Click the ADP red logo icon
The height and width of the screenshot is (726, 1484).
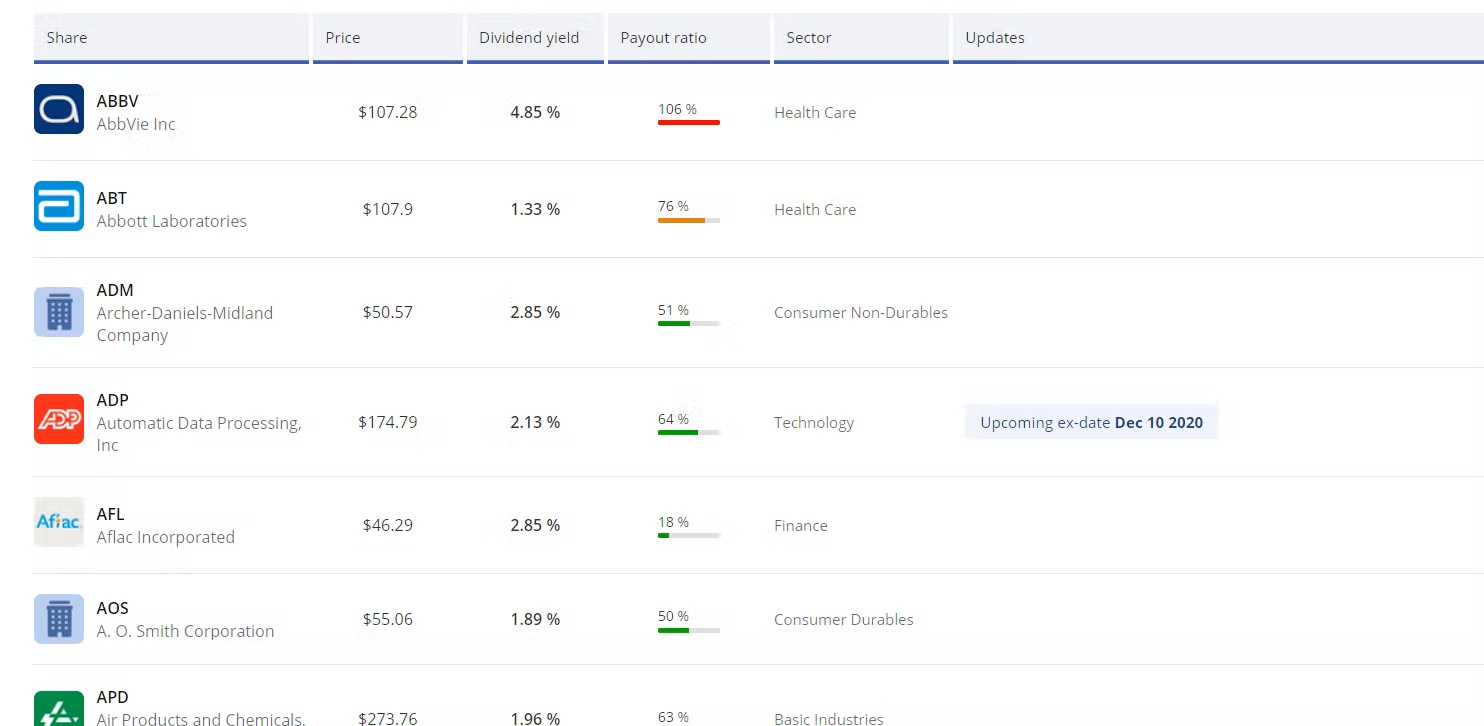pos(59,419)
